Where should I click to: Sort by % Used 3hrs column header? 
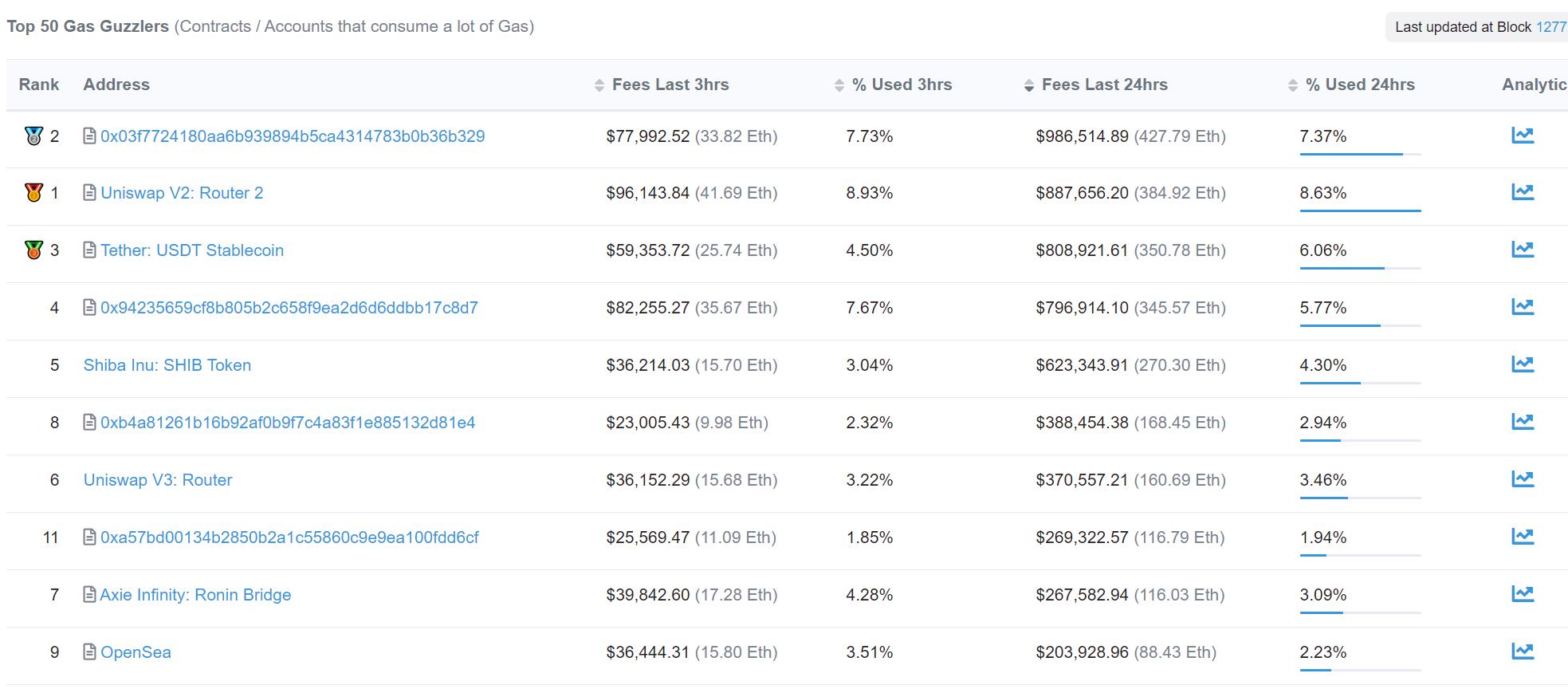click(x=901, y=85)
